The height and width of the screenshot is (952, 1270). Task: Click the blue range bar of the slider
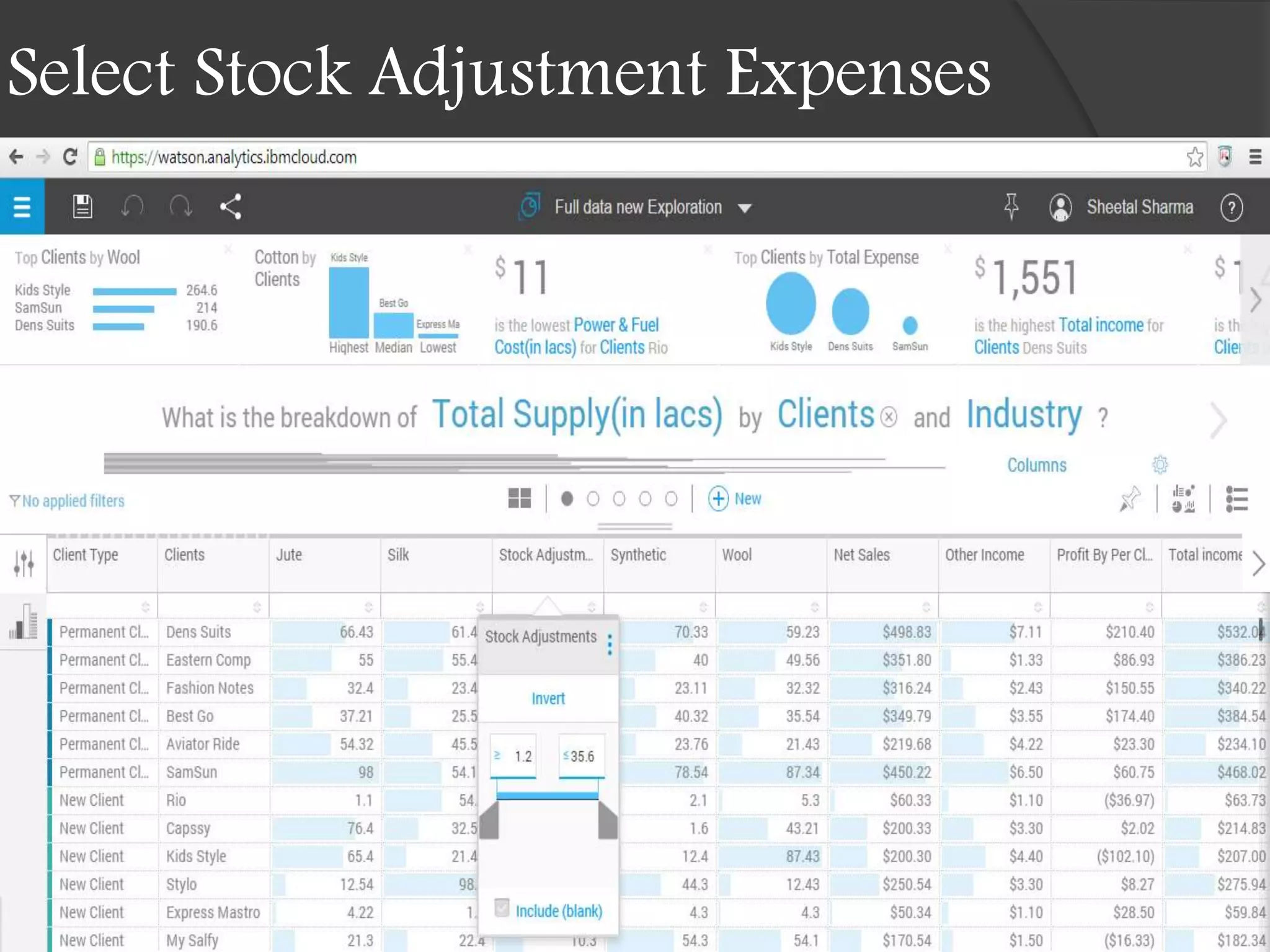click(548, 795)
